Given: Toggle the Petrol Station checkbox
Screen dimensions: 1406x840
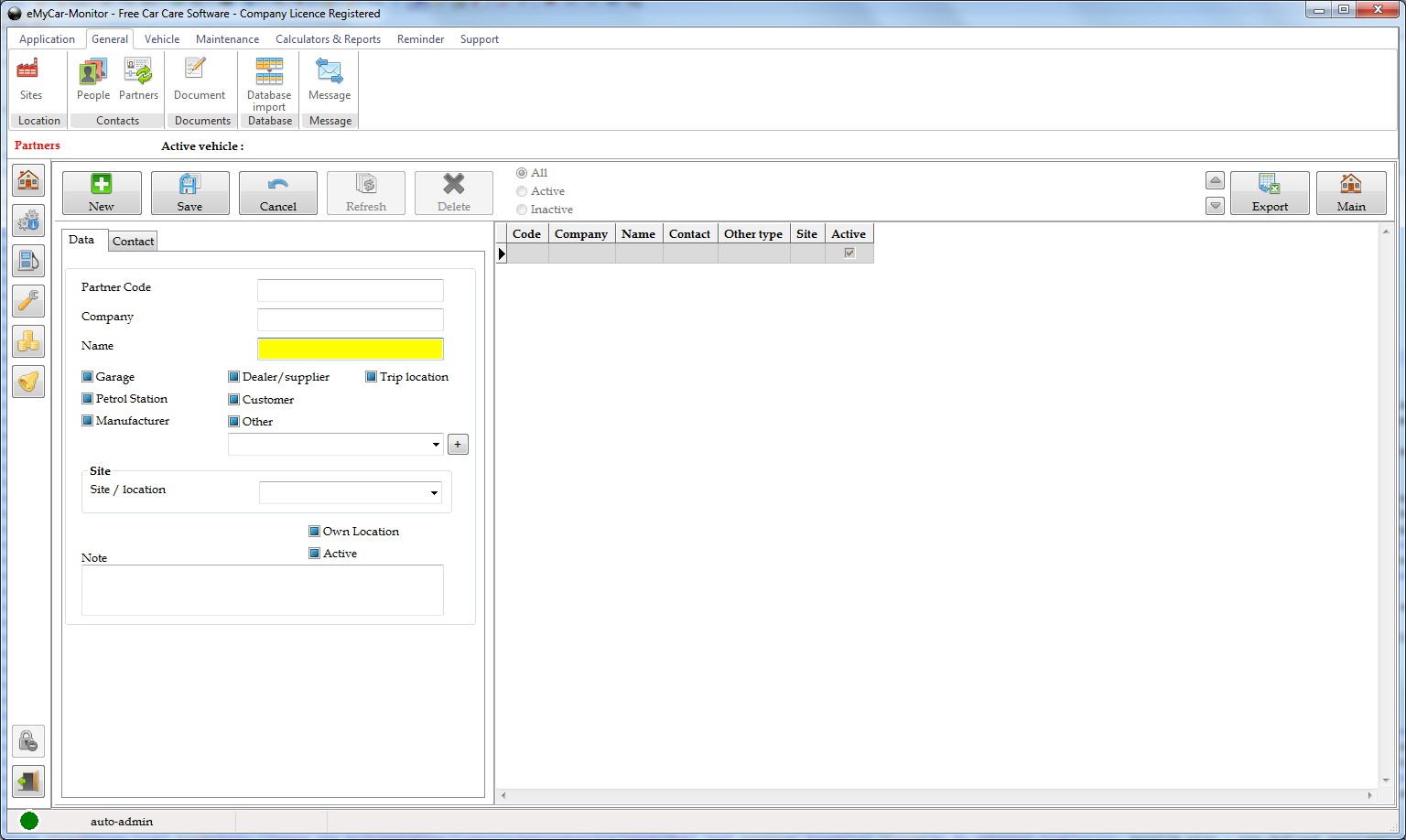Looking at the screenshot, I should pos(88,399).
